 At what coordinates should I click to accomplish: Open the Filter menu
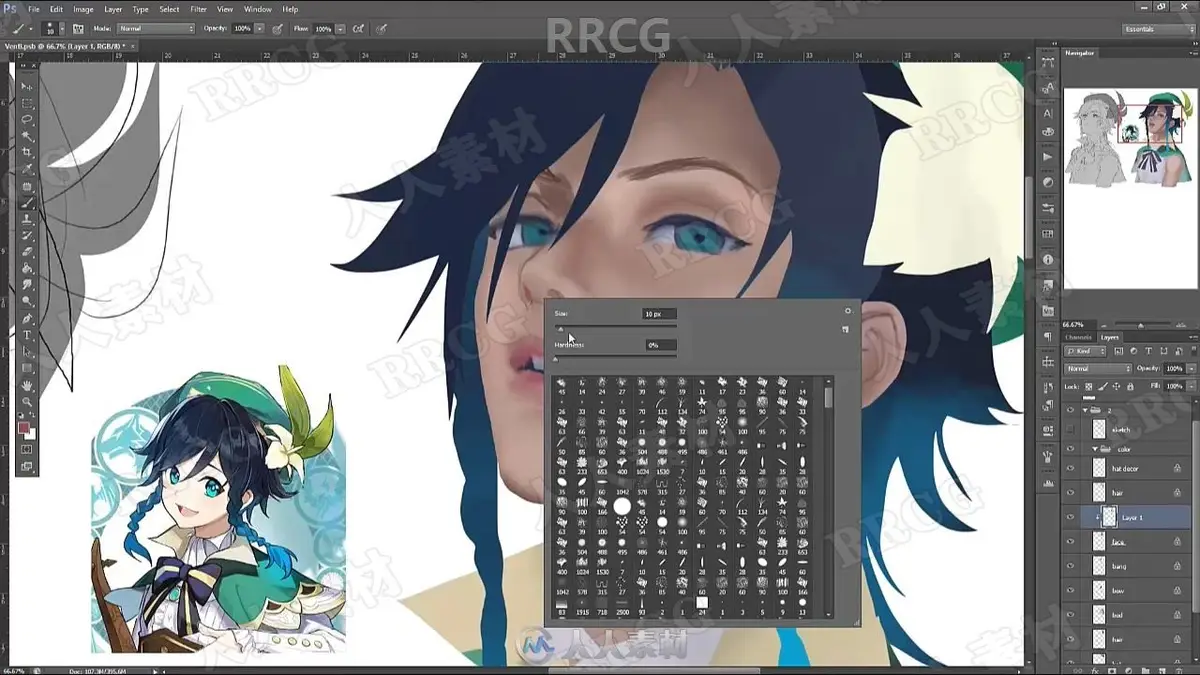click(199, 9)
